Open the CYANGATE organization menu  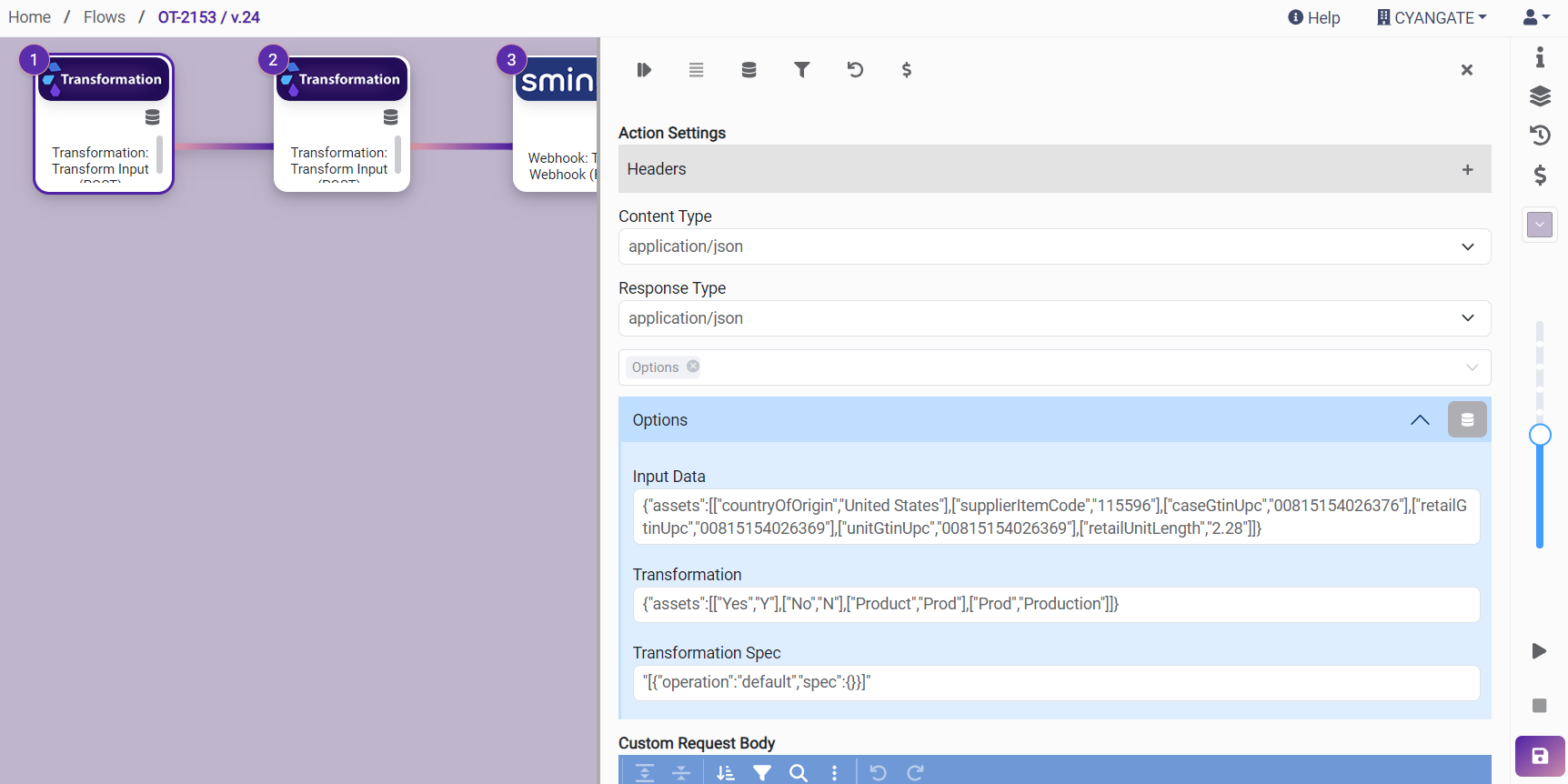(x=1432, y=17)
